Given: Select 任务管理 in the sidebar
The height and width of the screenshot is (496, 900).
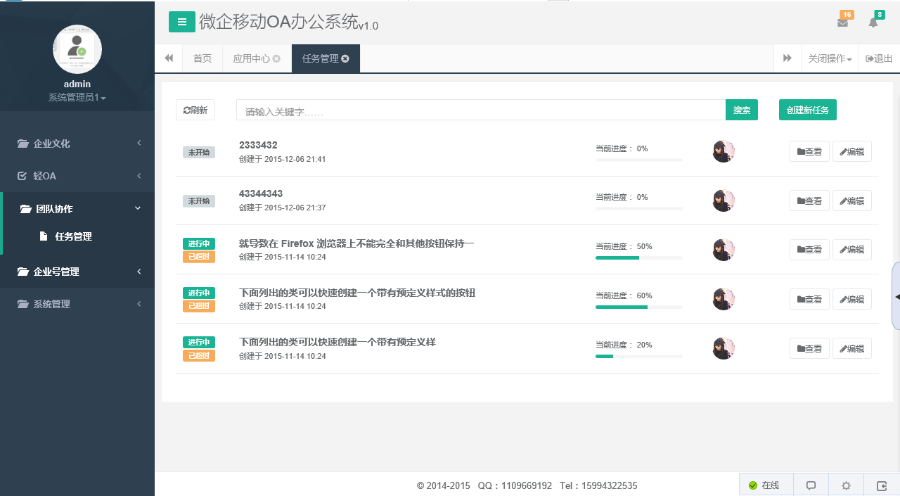Looking at the screenshot, I should pos(73,237).
